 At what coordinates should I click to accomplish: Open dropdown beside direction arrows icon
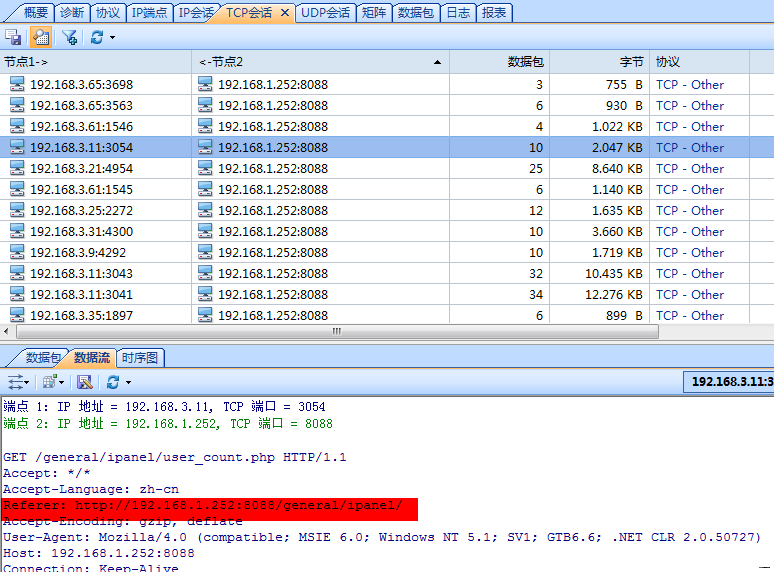click(27, 382)
